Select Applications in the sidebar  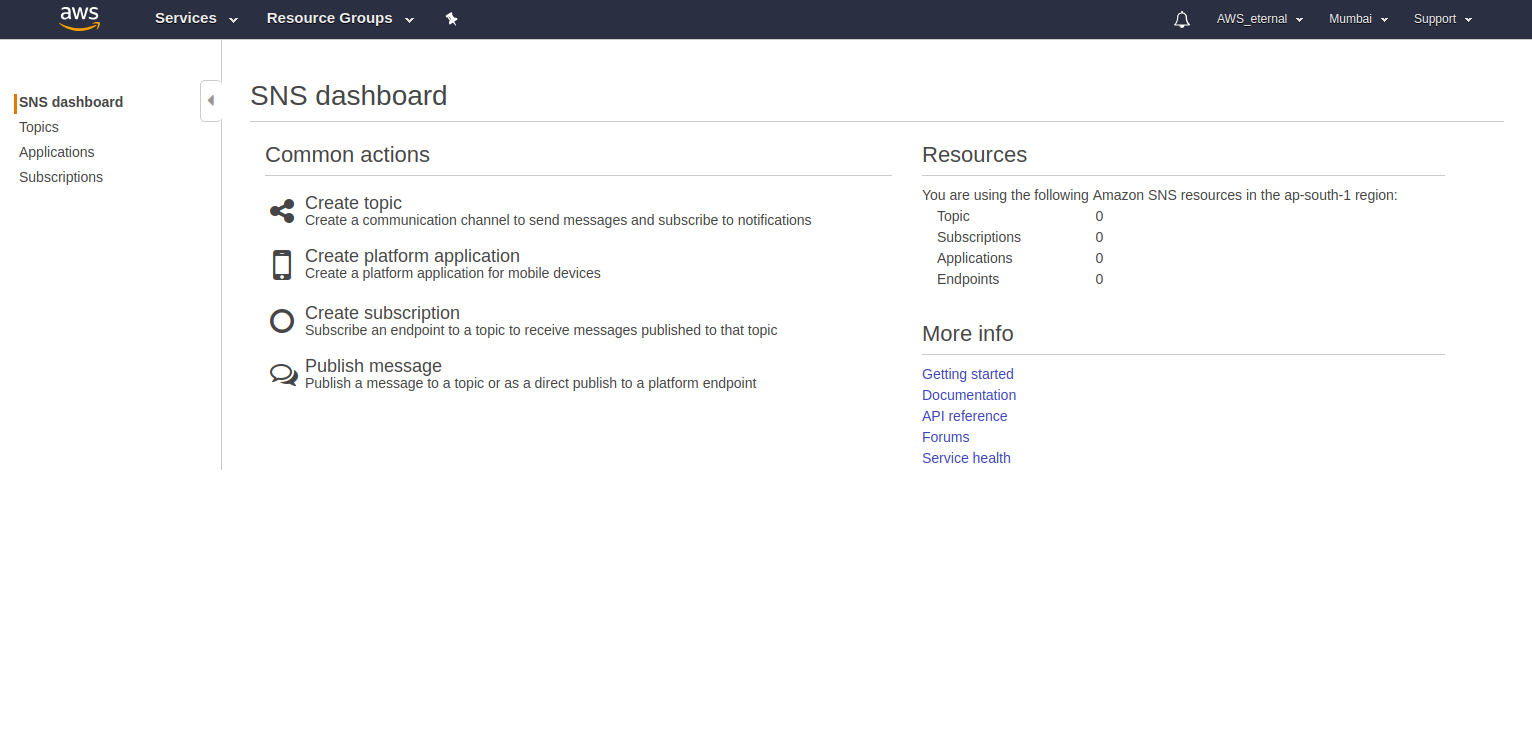57,152
